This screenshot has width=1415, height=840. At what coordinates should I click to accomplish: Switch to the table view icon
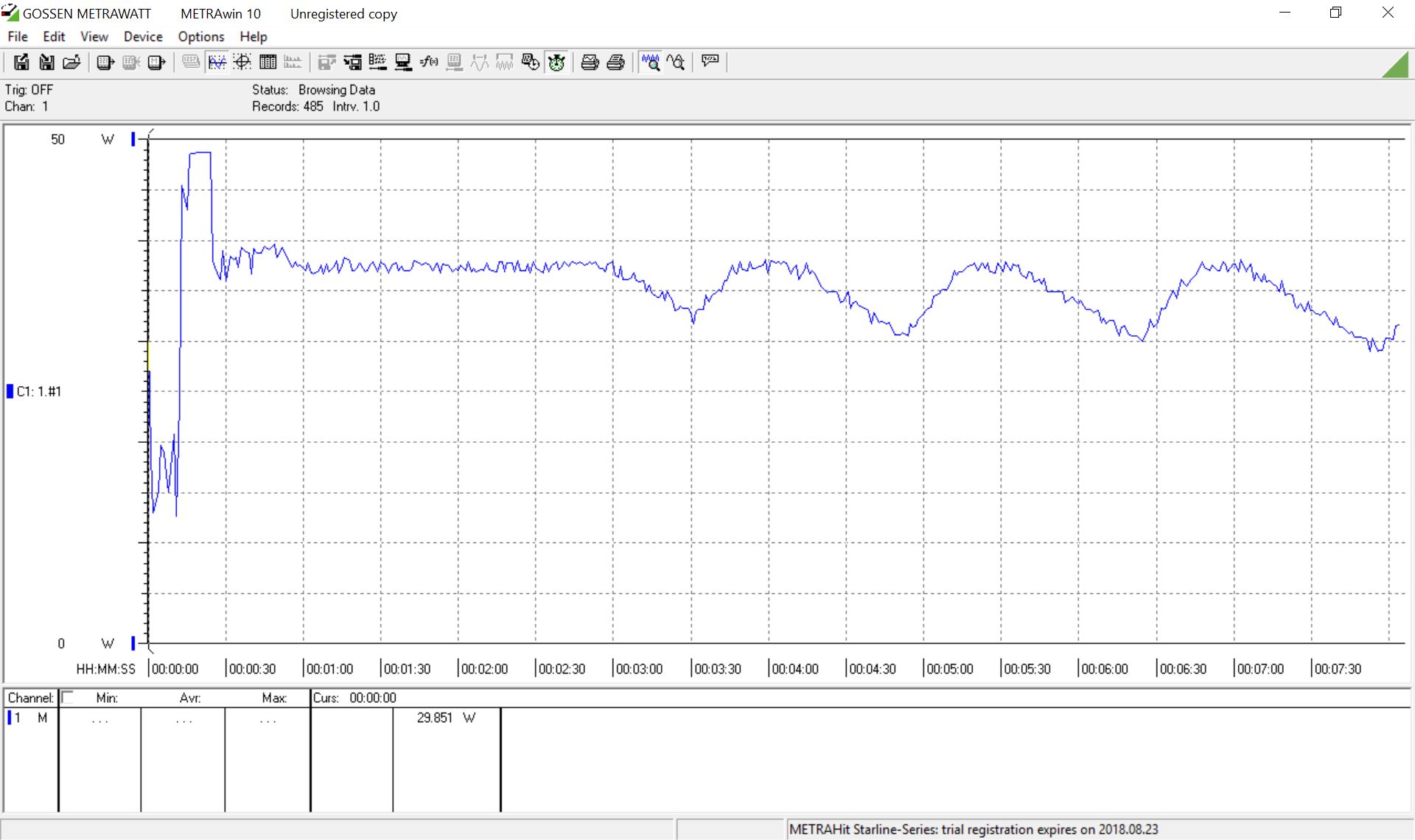(268, 63)
